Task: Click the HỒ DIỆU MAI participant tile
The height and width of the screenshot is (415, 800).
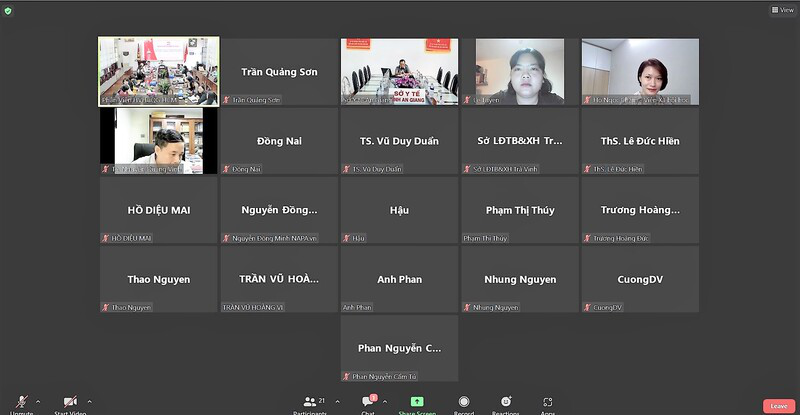Action: click(x=158, y=210)
